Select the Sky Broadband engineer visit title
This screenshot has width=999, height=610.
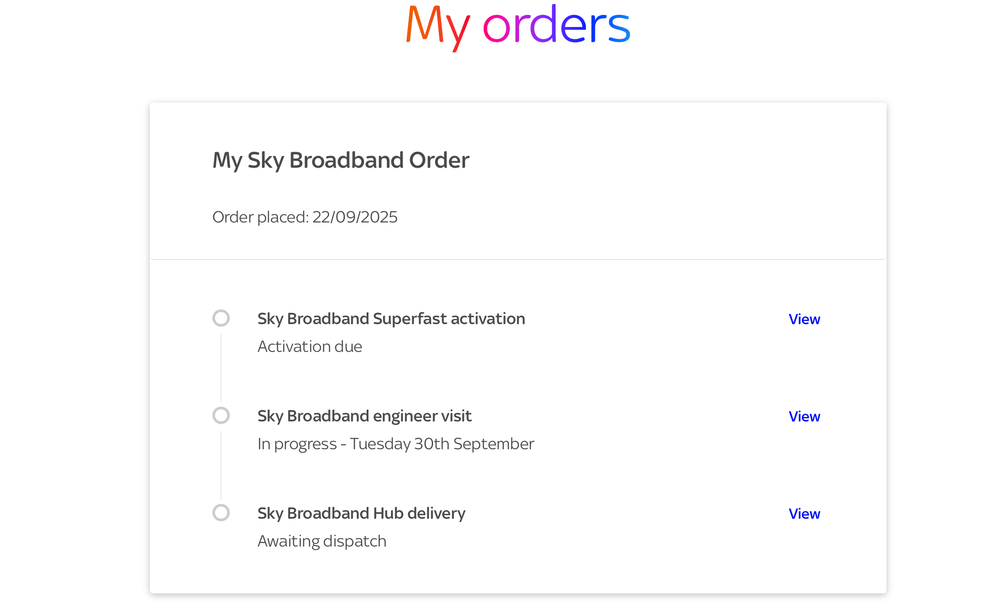(364, 416)
